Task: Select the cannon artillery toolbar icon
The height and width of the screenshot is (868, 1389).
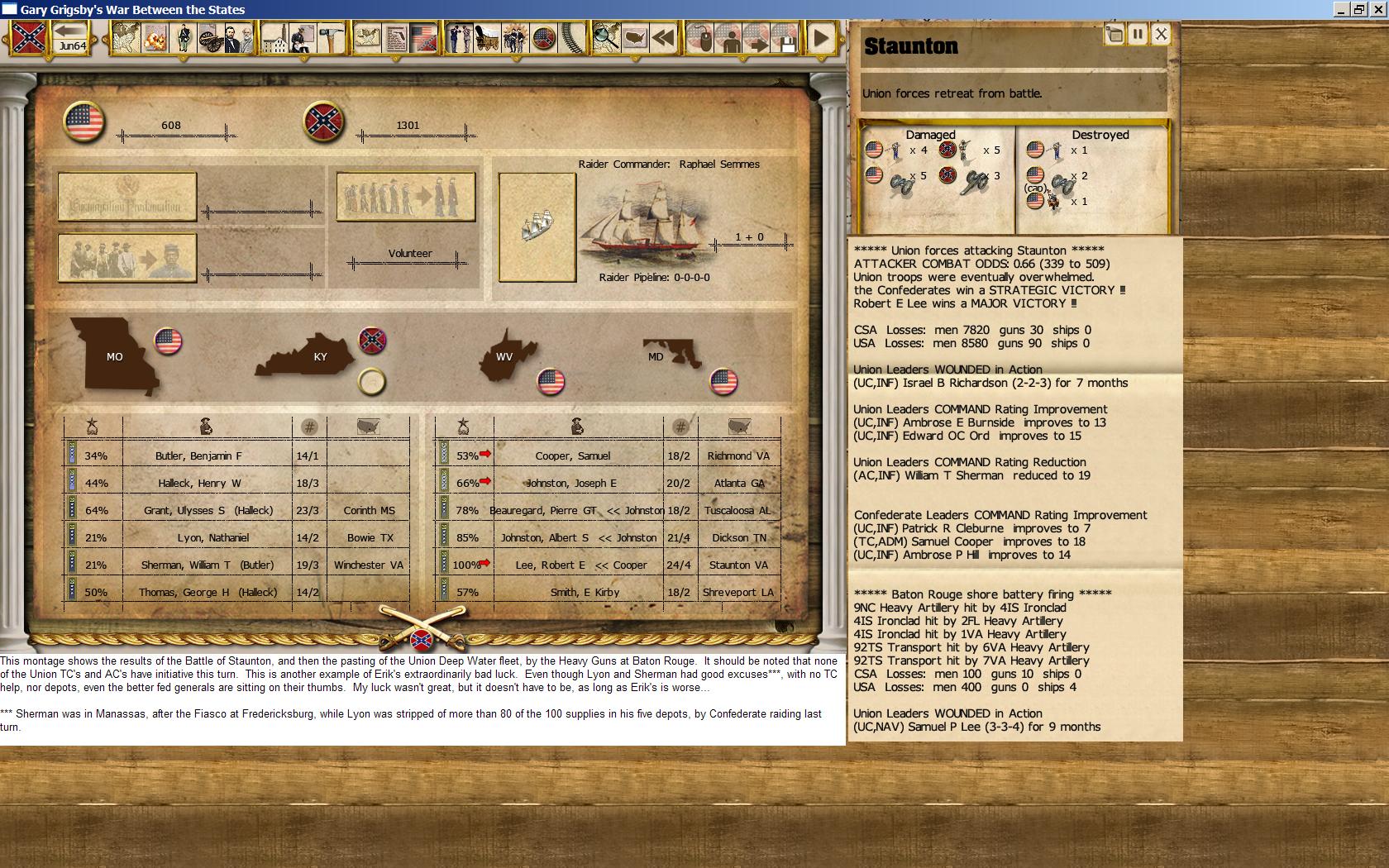Action: point(211,38)
